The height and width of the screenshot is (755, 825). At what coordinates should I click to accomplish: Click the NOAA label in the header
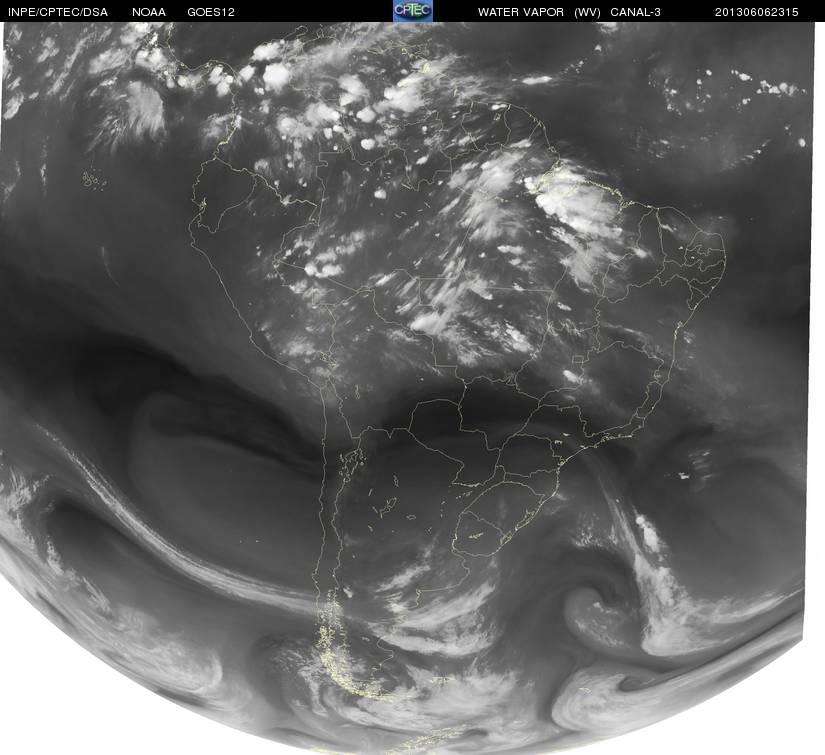click(x=149, y=12)
